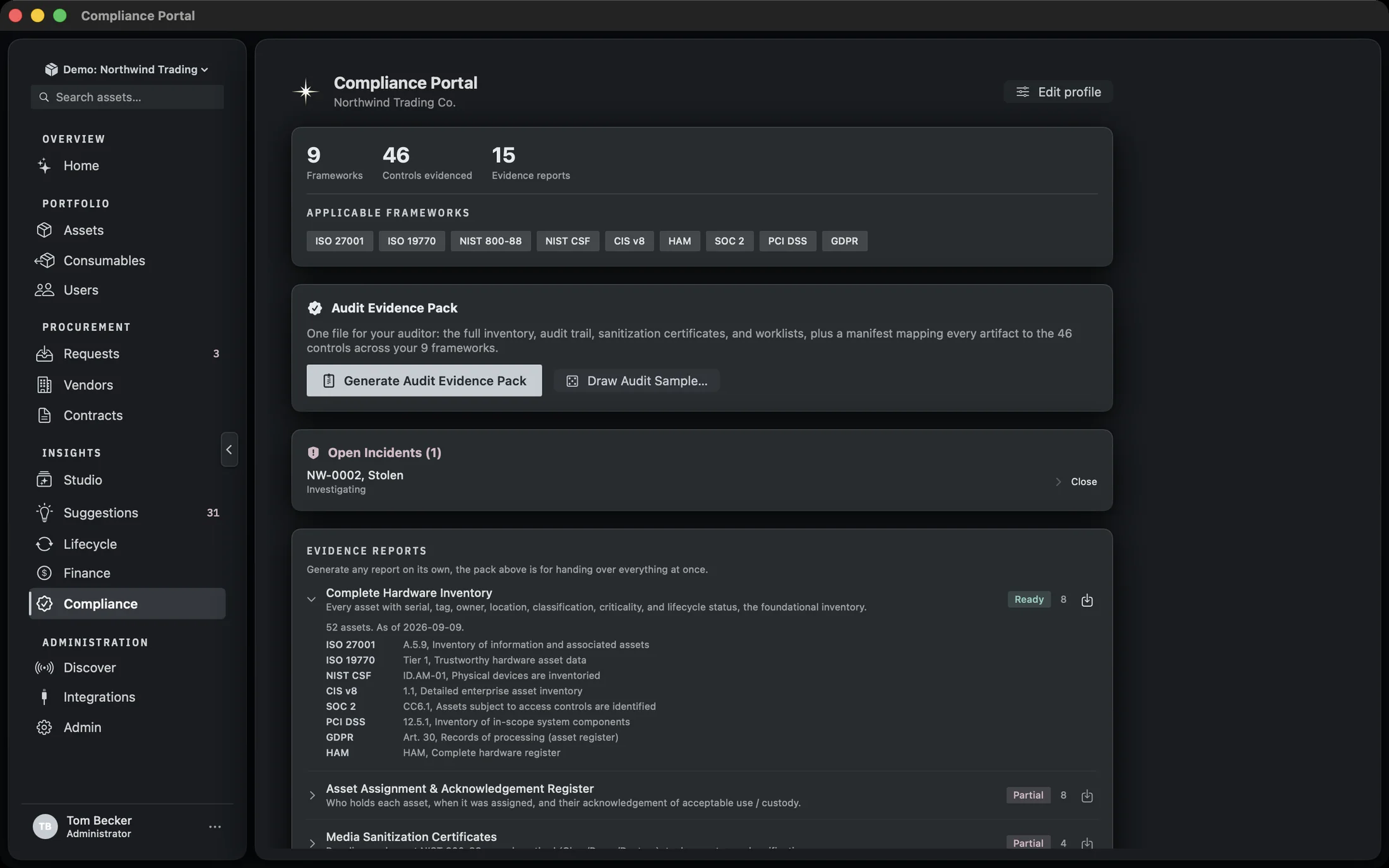
Task: Click 'Art. 30, Records of processing' GDPR line
Action: pyautogui.click(x=510, y=737)
